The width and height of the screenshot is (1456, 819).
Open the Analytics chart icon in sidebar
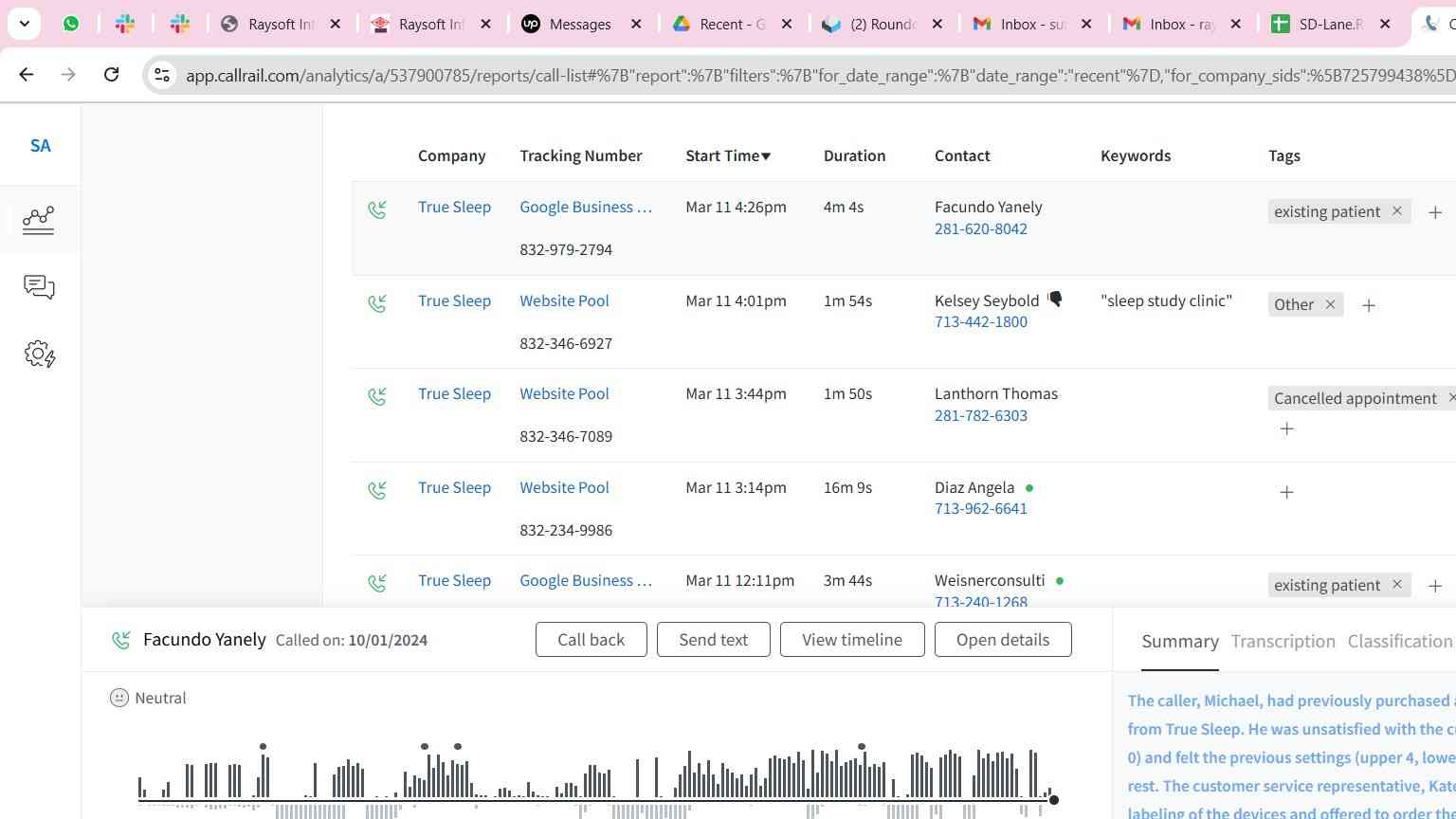pos(39,220)
